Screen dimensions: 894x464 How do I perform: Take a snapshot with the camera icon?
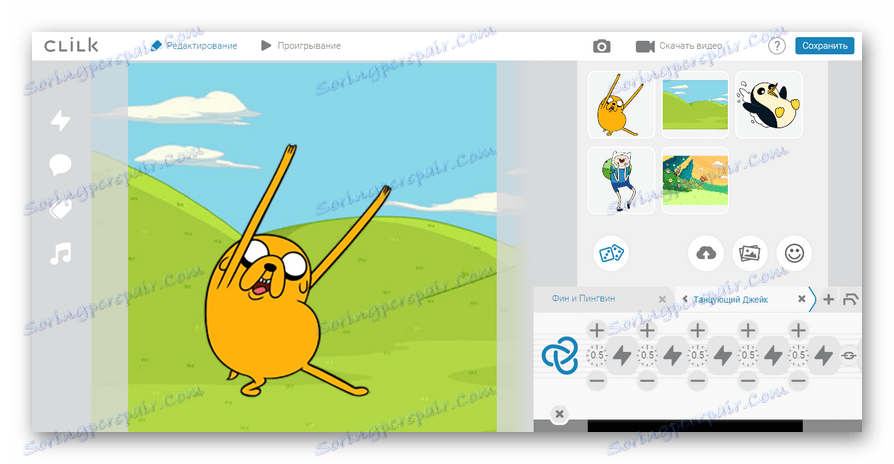point(602,46)
